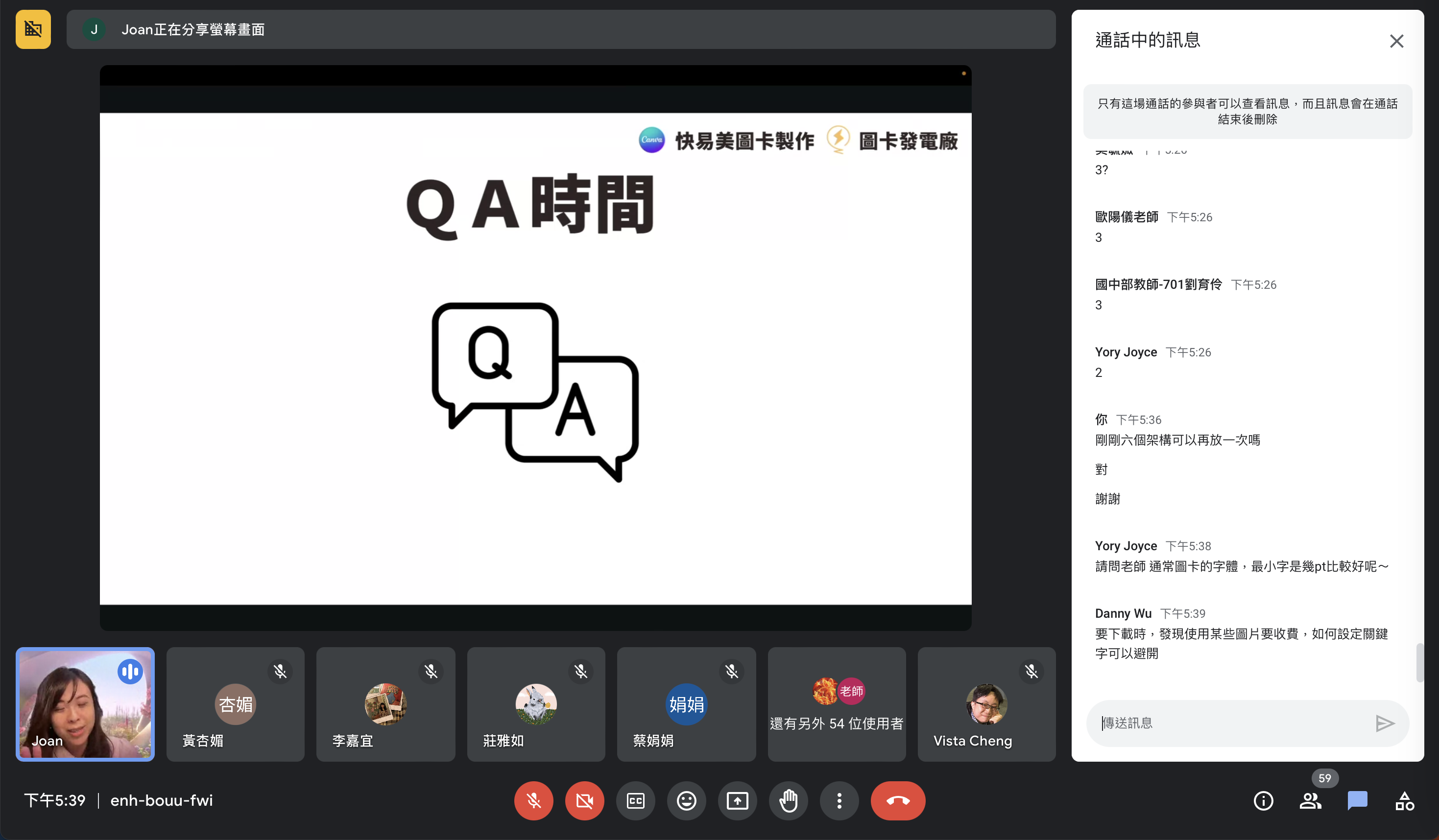1439x840 pixels.
Task: Toggle closed captions
Action: pos(636,801)
